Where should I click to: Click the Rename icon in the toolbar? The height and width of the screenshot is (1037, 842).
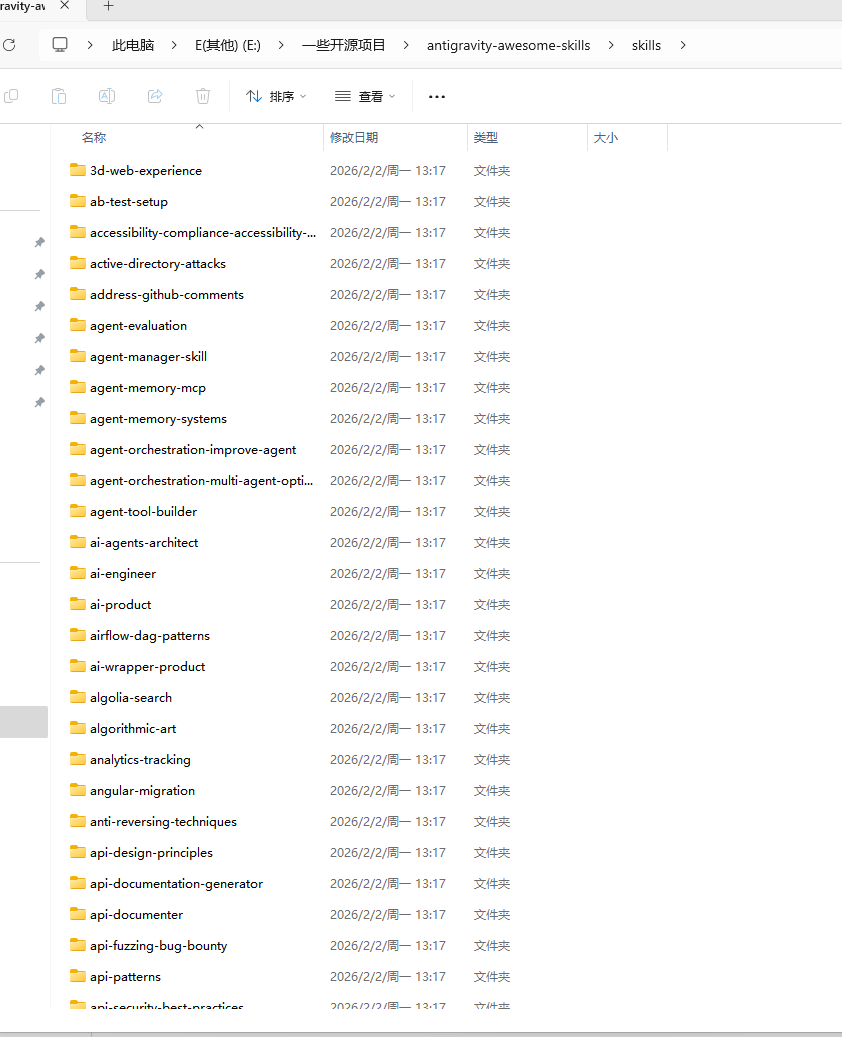(107, 96)
